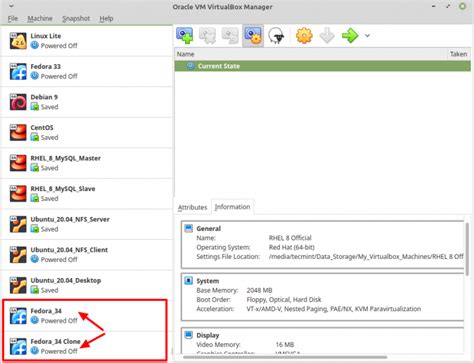
Task: Click the Discard down-arrow toolbar icon
Action: [x=327, y=35]
